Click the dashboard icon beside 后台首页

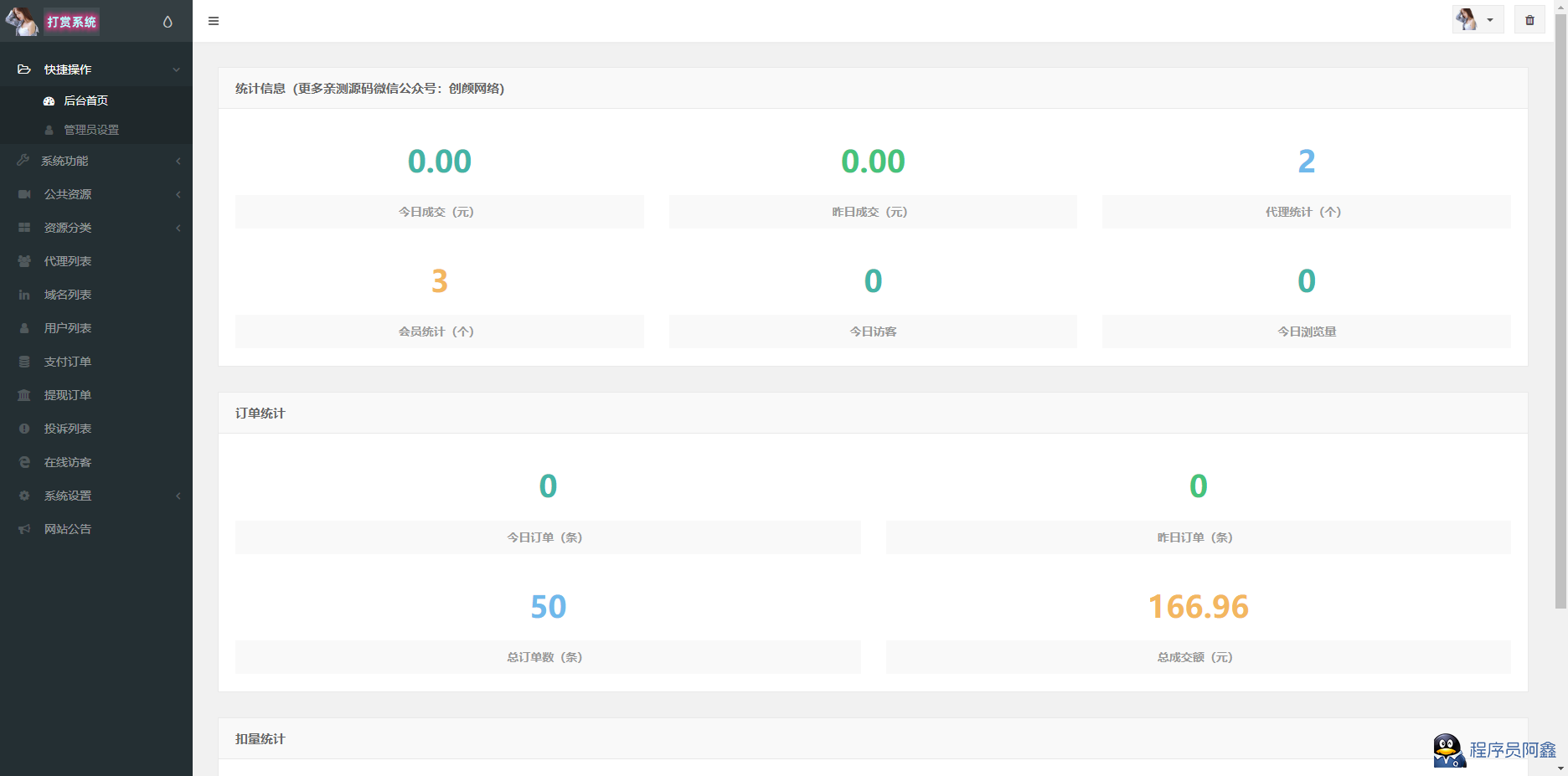tap(49, 100)
